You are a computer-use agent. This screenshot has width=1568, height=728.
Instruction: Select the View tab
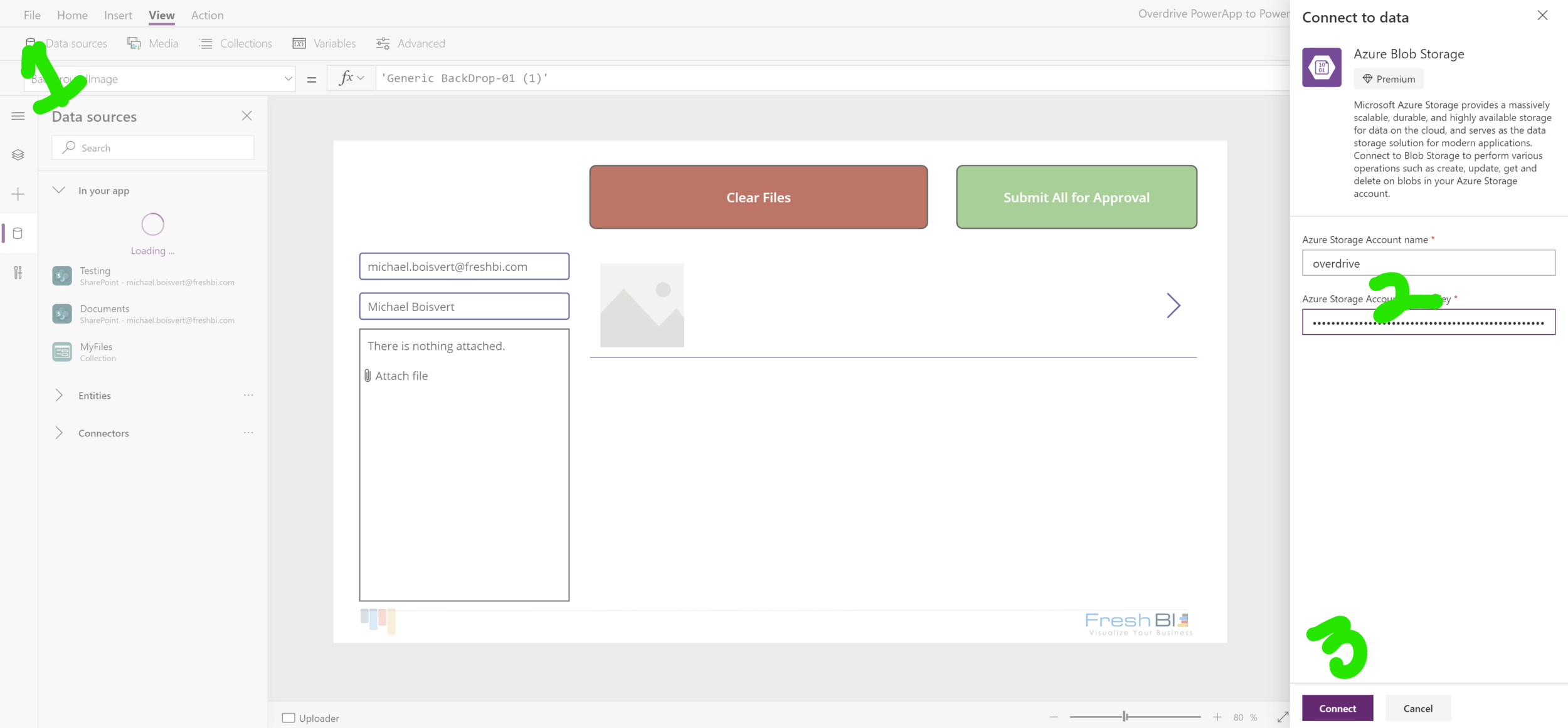(162, 15)
